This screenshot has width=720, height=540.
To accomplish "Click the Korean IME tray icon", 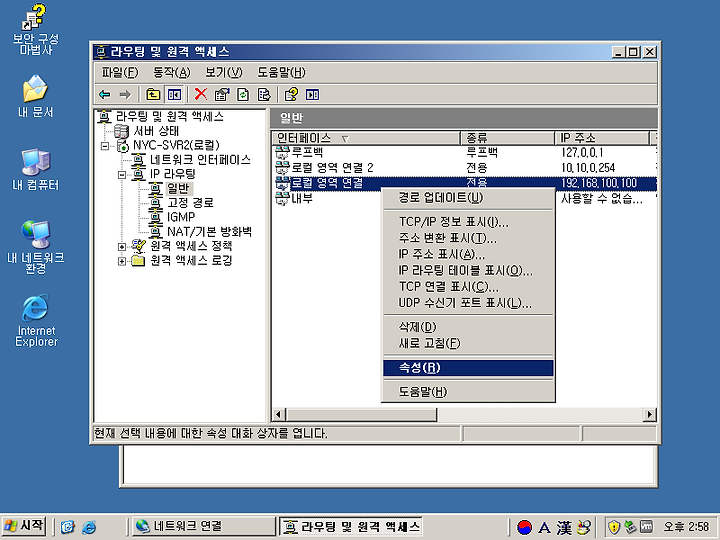I will click(x=524, y=527).
